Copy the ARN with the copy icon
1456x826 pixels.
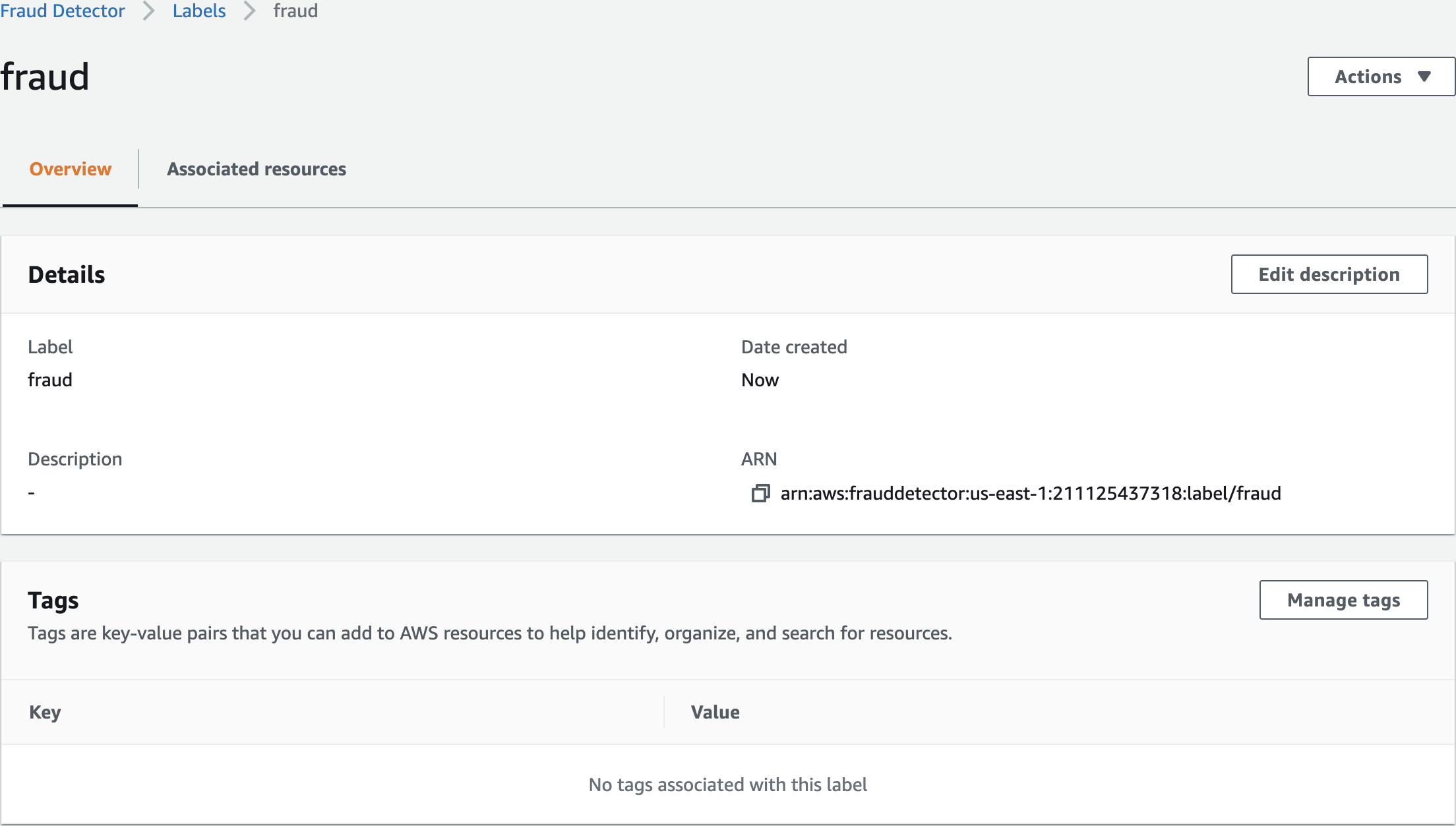coord(760,493)
